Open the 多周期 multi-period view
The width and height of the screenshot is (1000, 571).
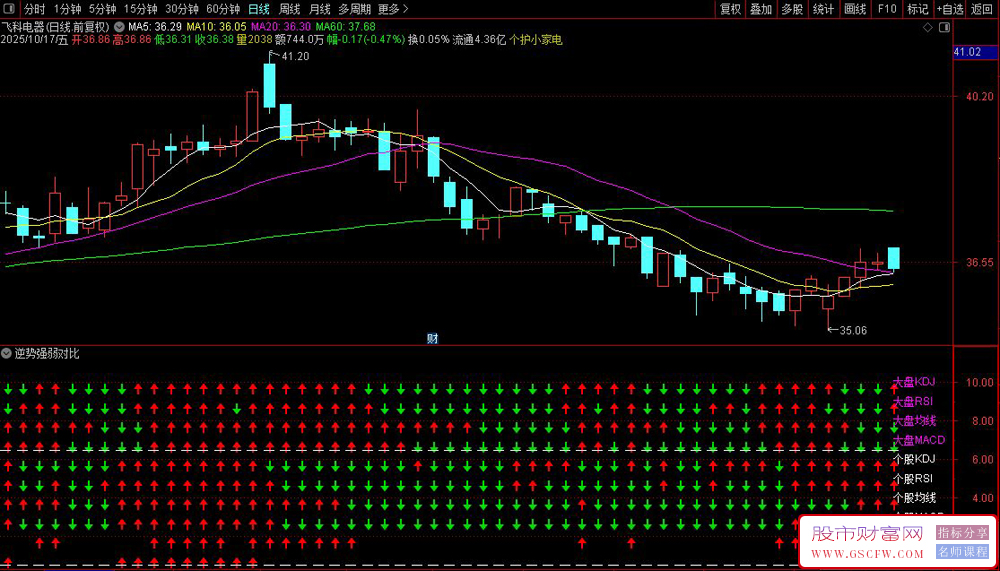point(354,9)
